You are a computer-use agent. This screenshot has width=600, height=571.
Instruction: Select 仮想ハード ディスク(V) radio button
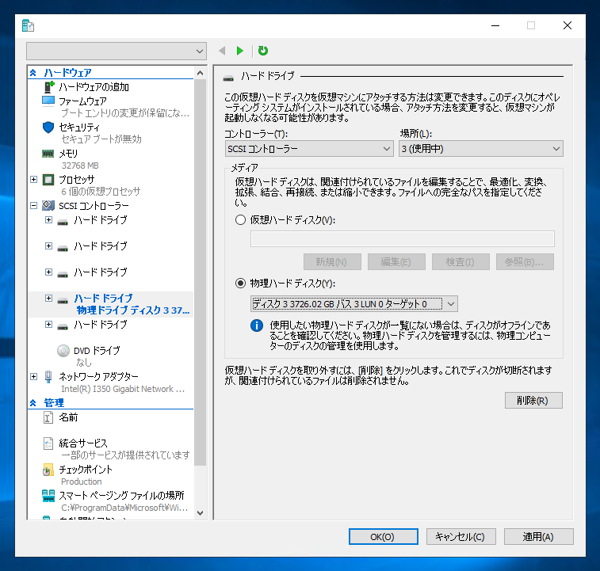point(240,220)
